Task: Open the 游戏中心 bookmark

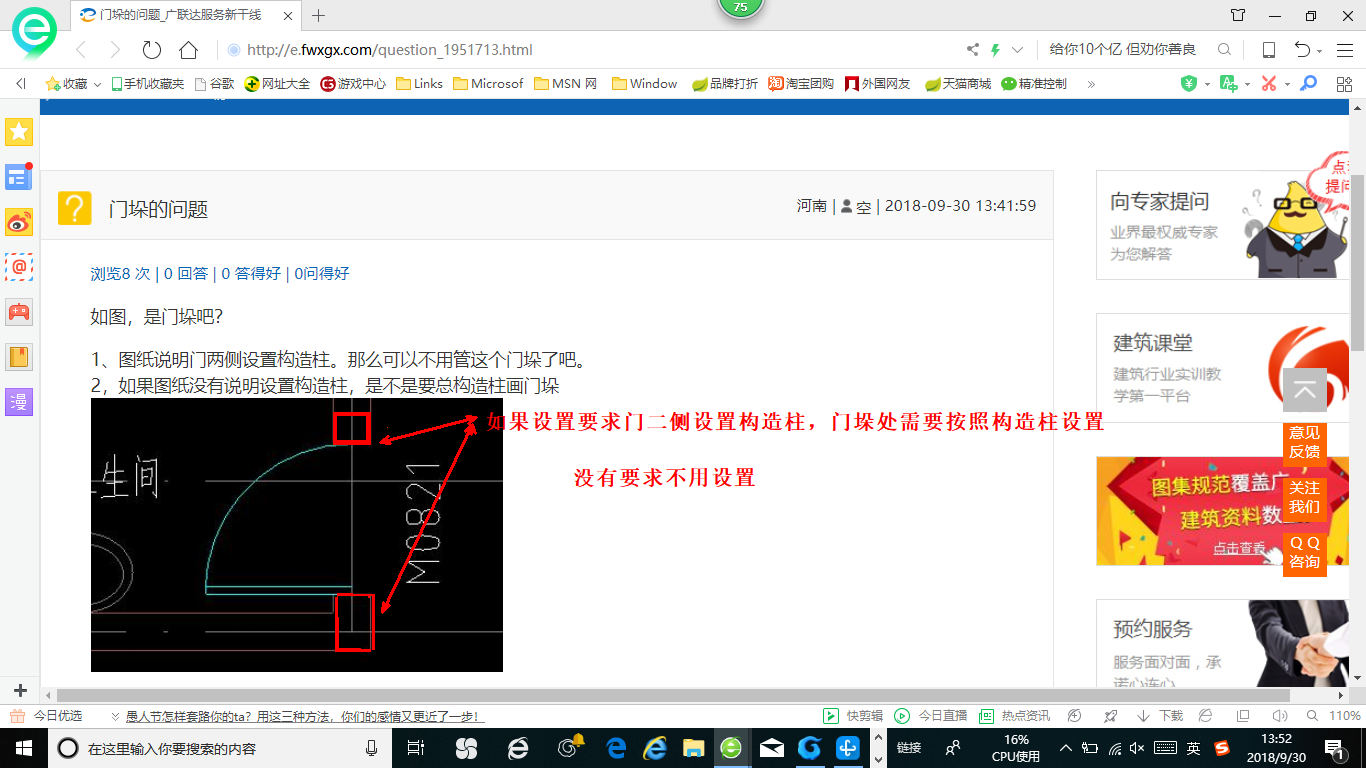Action: tap(353, 84)
